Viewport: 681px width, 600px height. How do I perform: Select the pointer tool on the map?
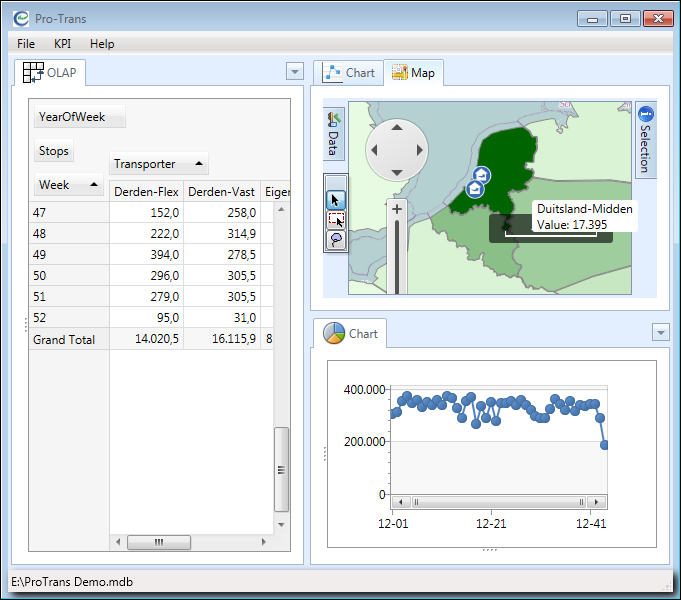[x=336, y=200]
